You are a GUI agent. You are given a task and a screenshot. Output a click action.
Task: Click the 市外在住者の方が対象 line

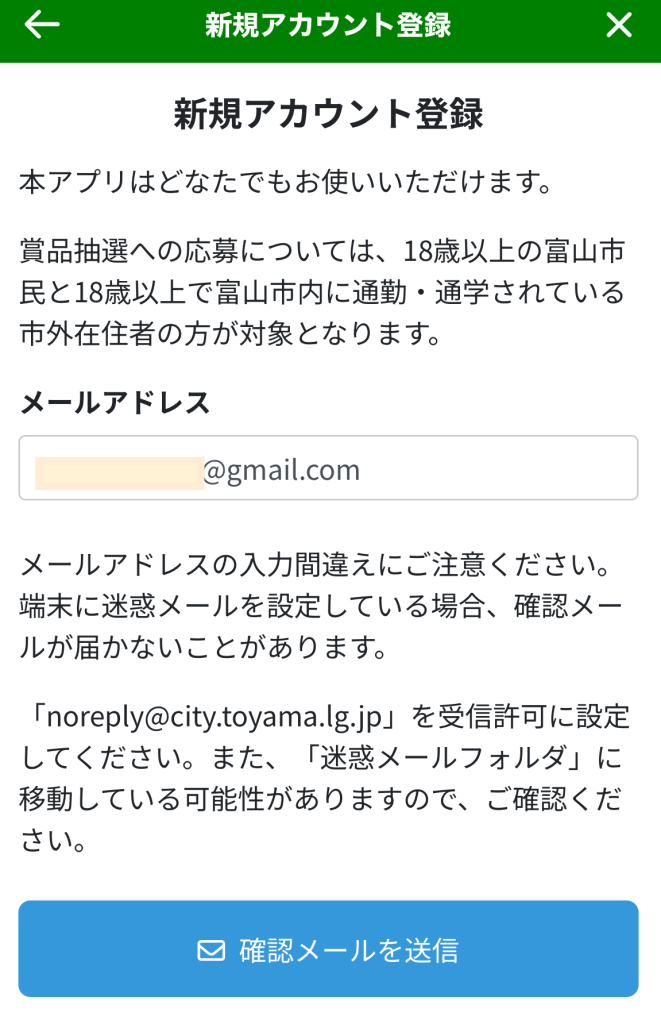pyautogui.click(x=230, y=334)
